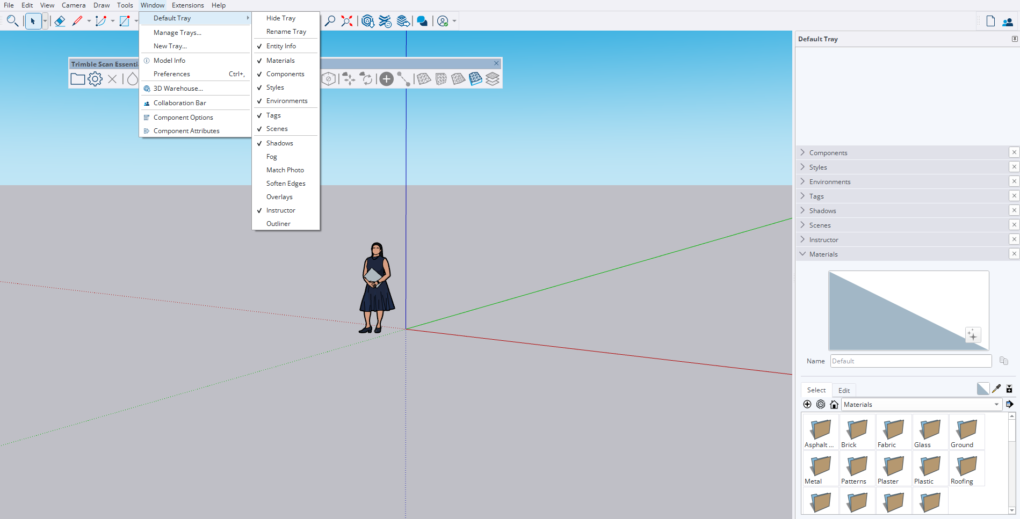This screenshot has height=519, width=1020.
Task: Open the Brick materials folder
Action: [856, 432]
